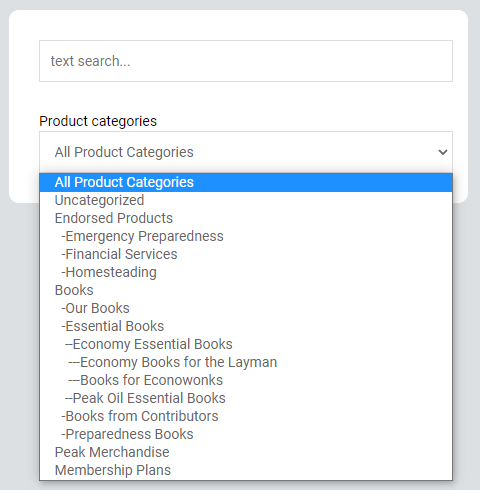Choose Peak Oil Essential Books option
Screen dimensions: 480x490
[x=246, y=398]
